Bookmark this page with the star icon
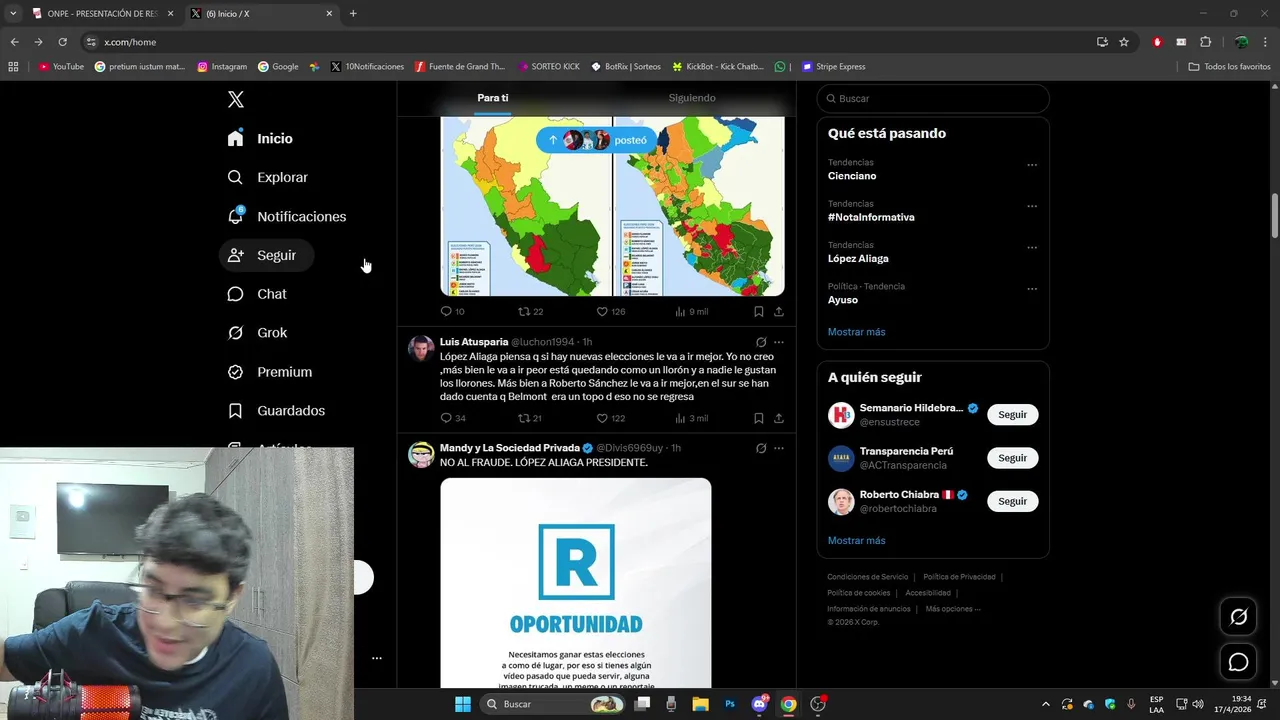1280x720 pixels. tap(1124, 42)
